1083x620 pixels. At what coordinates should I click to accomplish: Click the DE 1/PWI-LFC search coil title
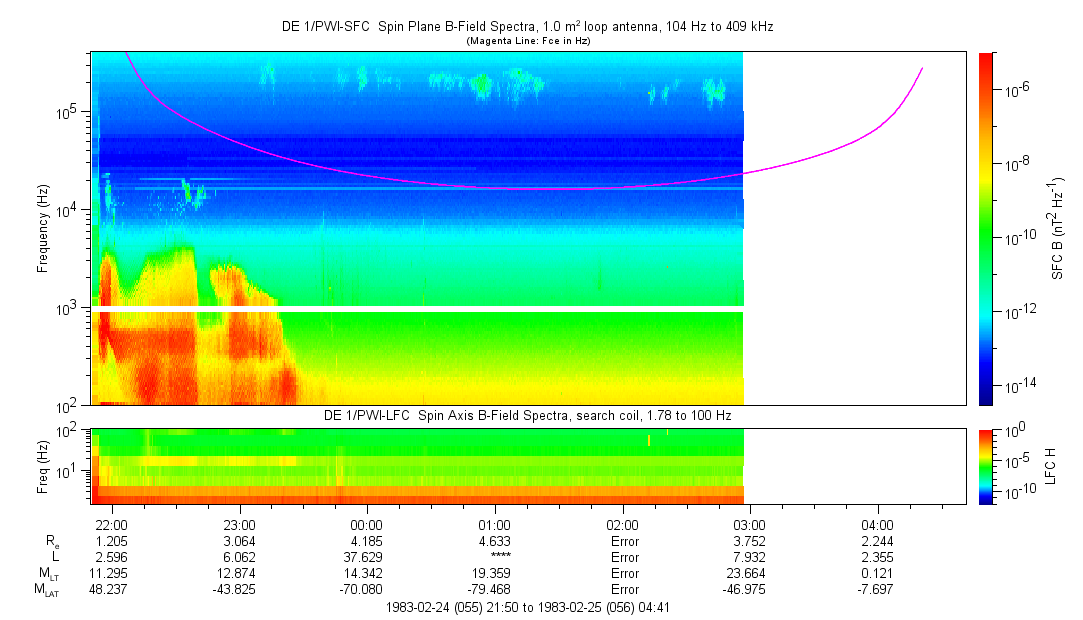coord(527,415)
